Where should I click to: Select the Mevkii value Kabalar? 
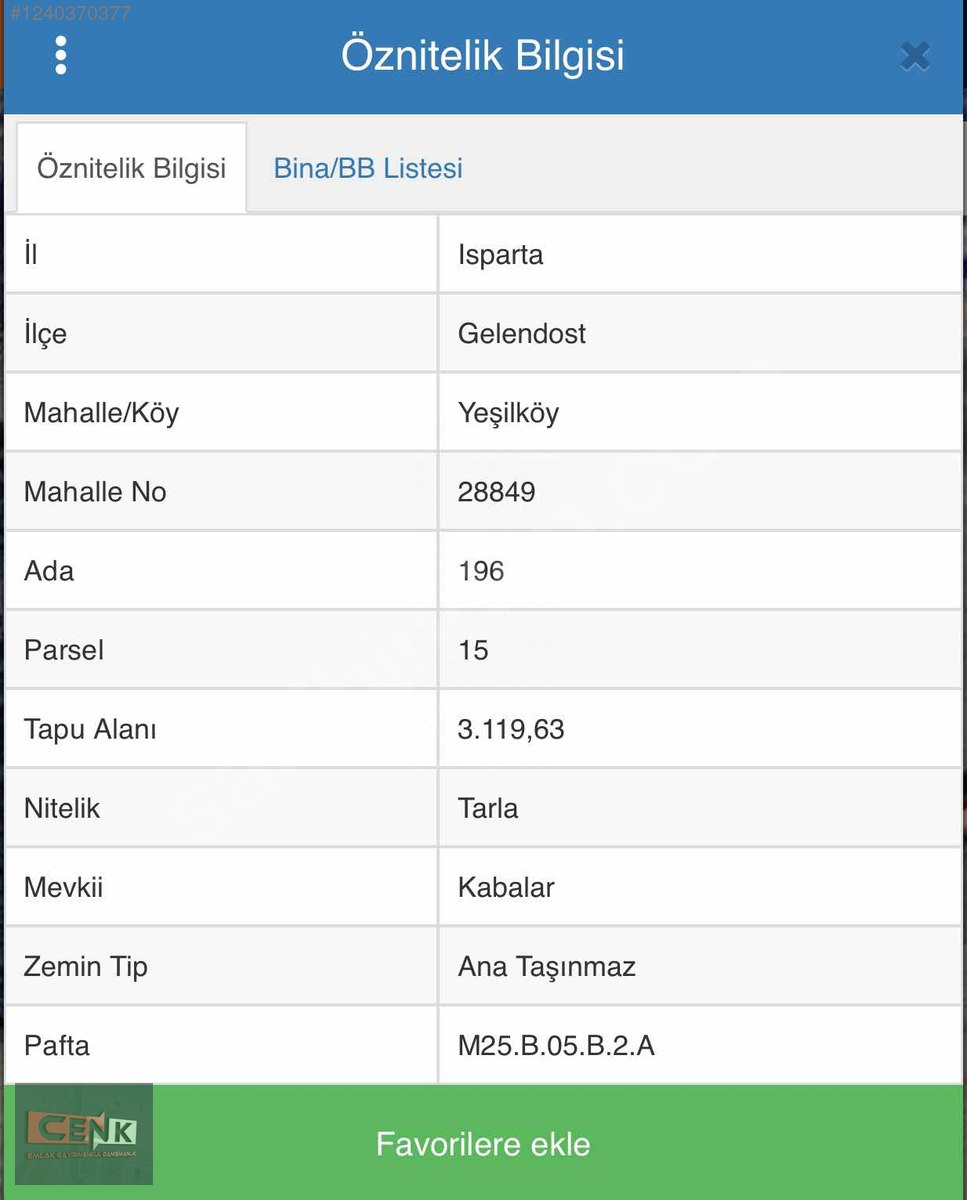click(x=506, y=887)
